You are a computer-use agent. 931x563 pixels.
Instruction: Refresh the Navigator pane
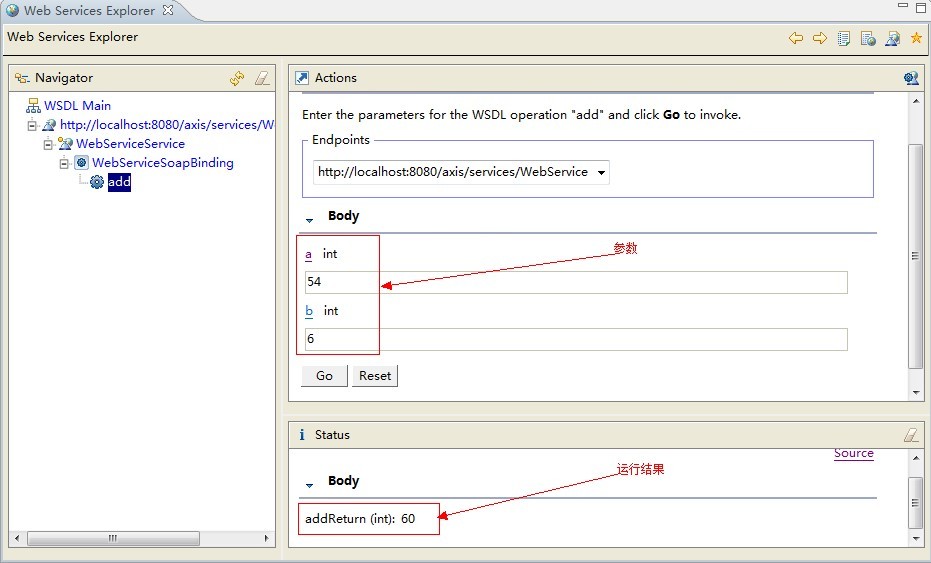click(x=237, y=78)
